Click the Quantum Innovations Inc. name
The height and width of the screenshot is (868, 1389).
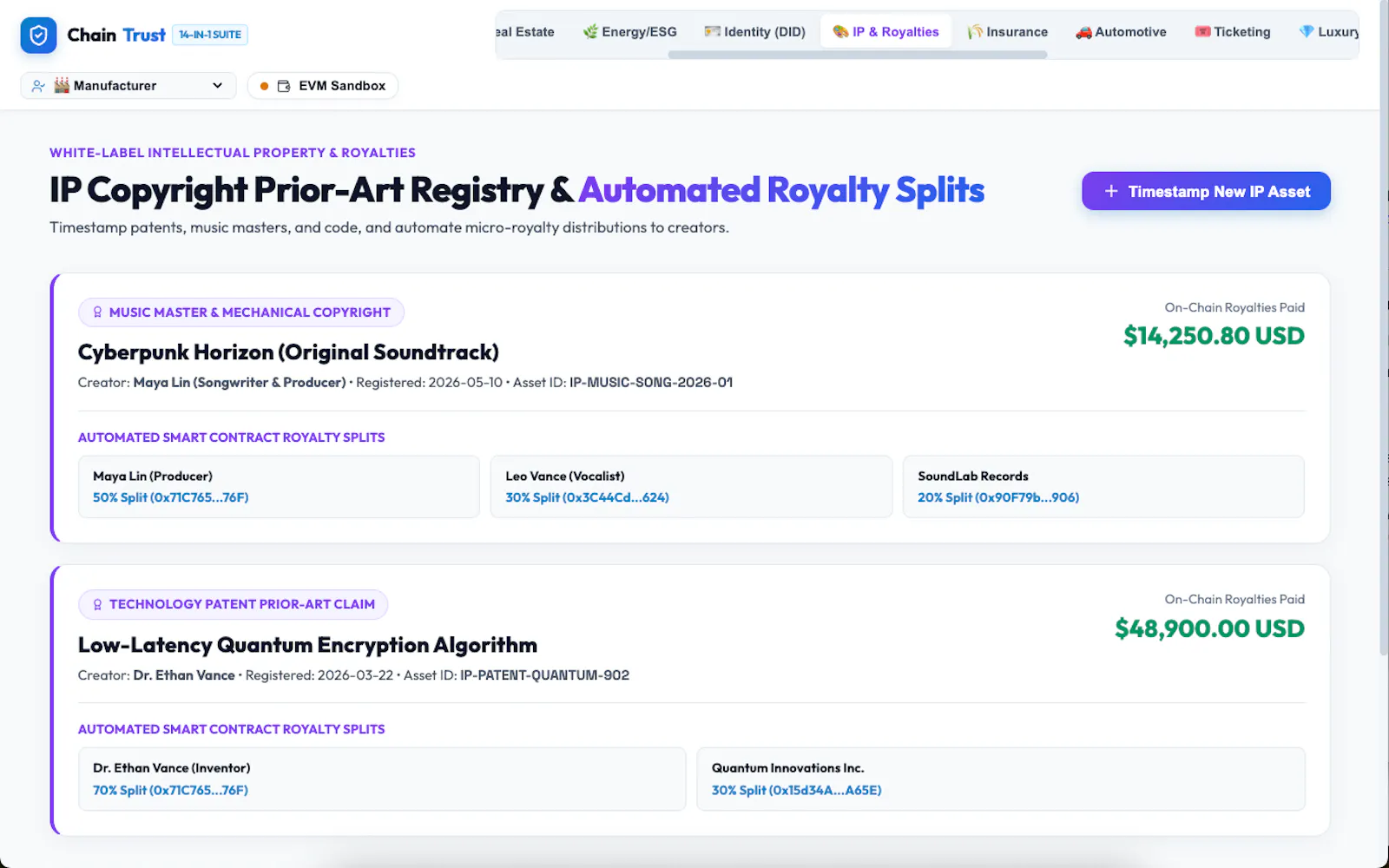click(788, 768)
